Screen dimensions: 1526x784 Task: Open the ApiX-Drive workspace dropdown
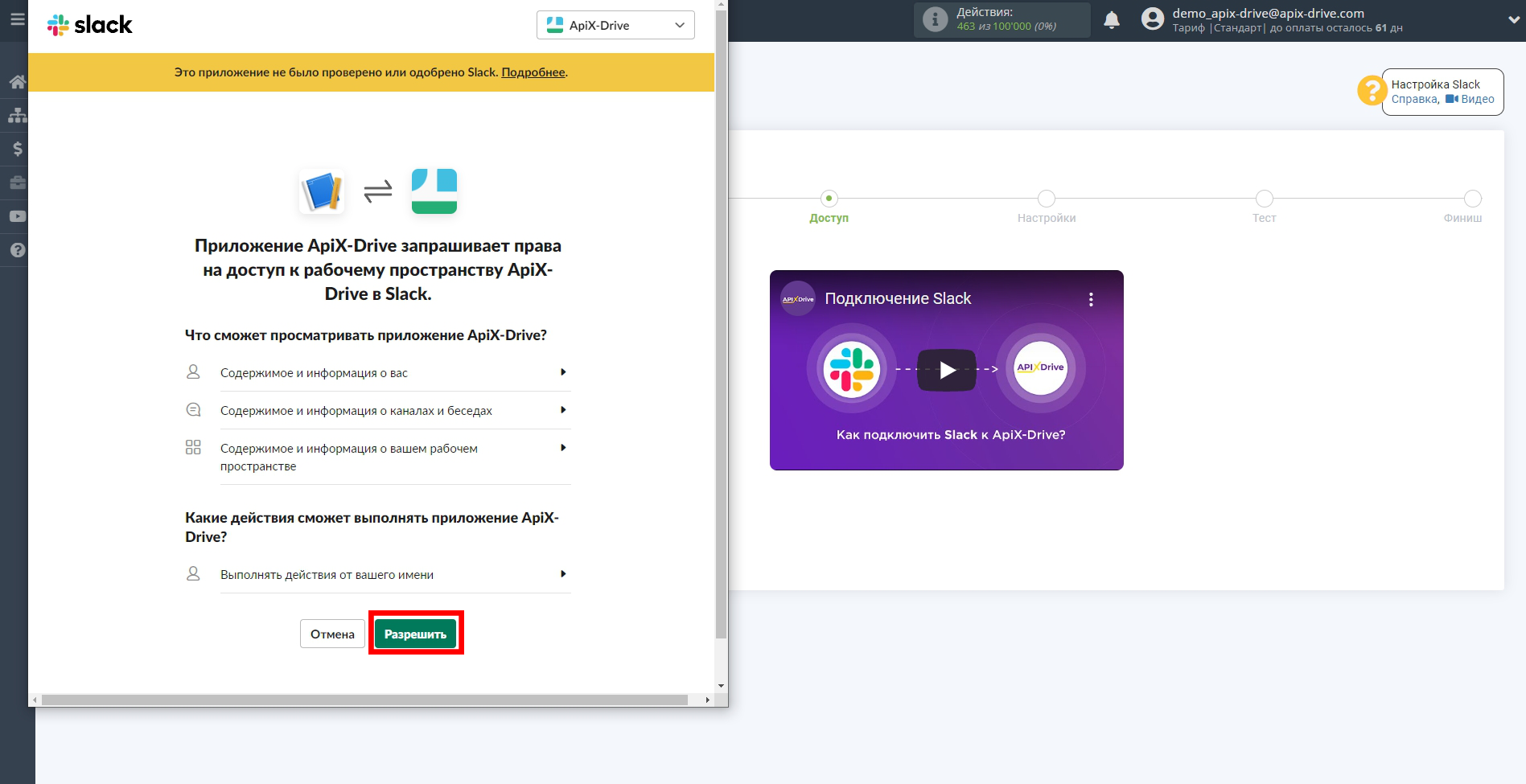point(615,25)
